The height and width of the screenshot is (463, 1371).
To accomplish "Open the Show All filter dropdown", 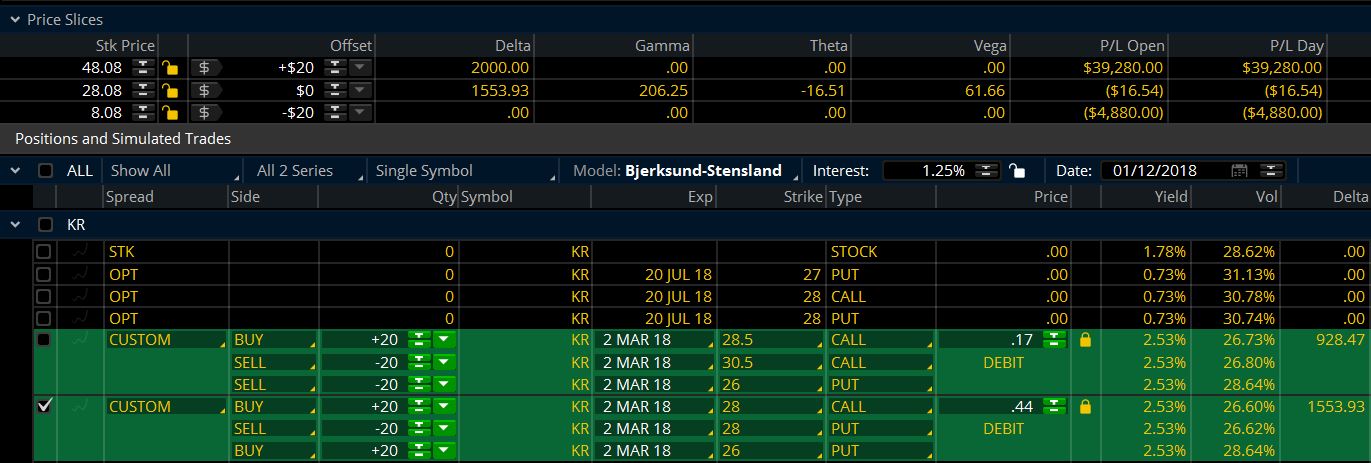I will (174, 171).
